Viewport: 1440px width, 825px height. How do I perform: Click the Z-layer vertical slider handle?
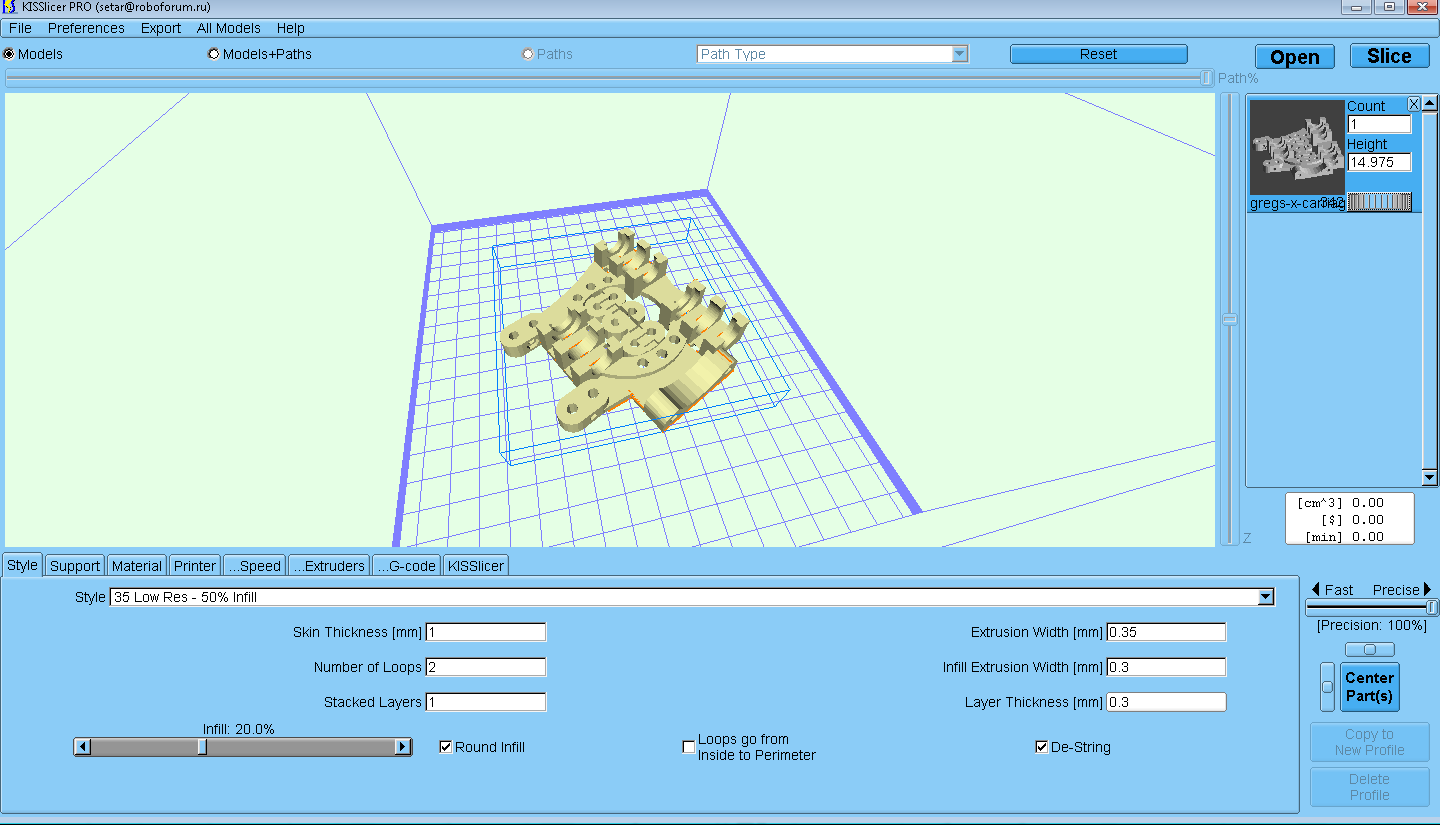click(1230, 320)
